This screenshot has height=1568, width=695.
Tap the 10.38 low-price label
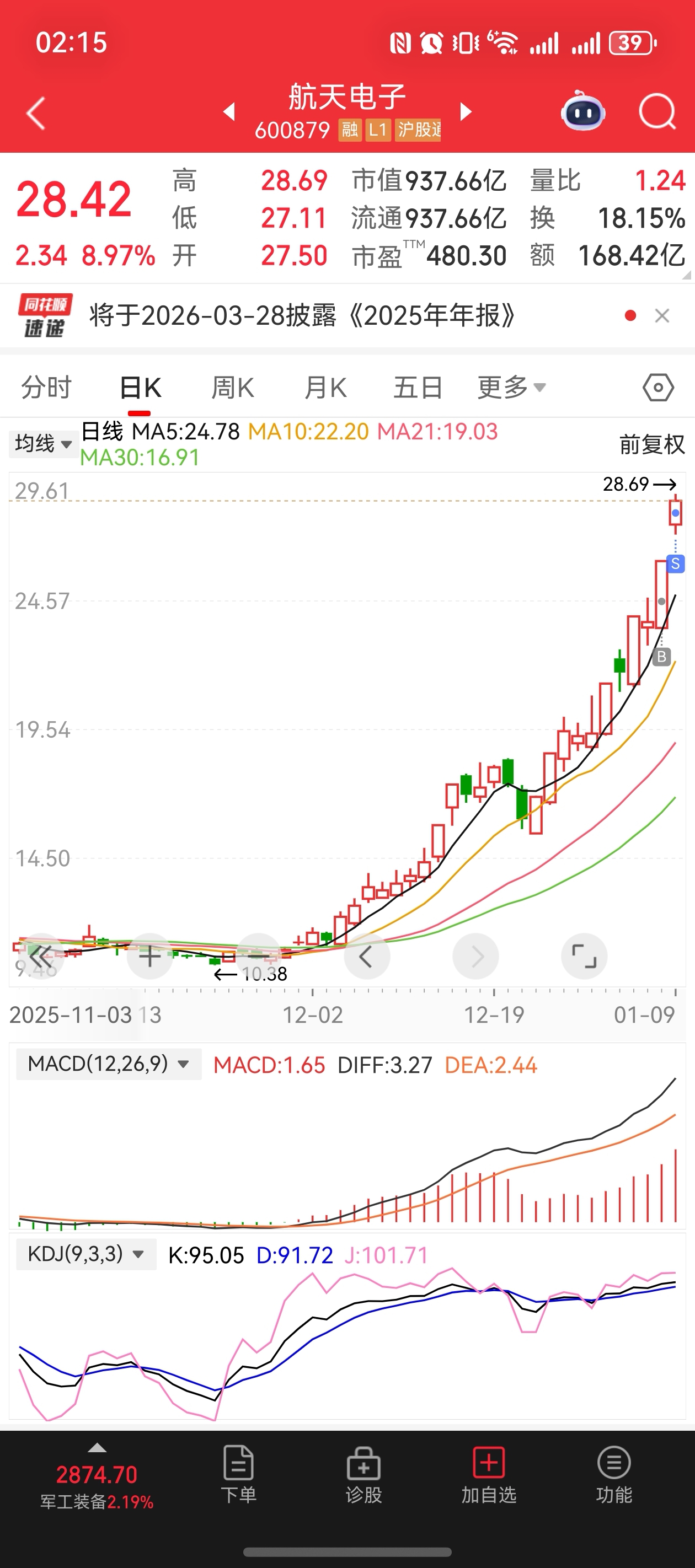pos(264,975)
